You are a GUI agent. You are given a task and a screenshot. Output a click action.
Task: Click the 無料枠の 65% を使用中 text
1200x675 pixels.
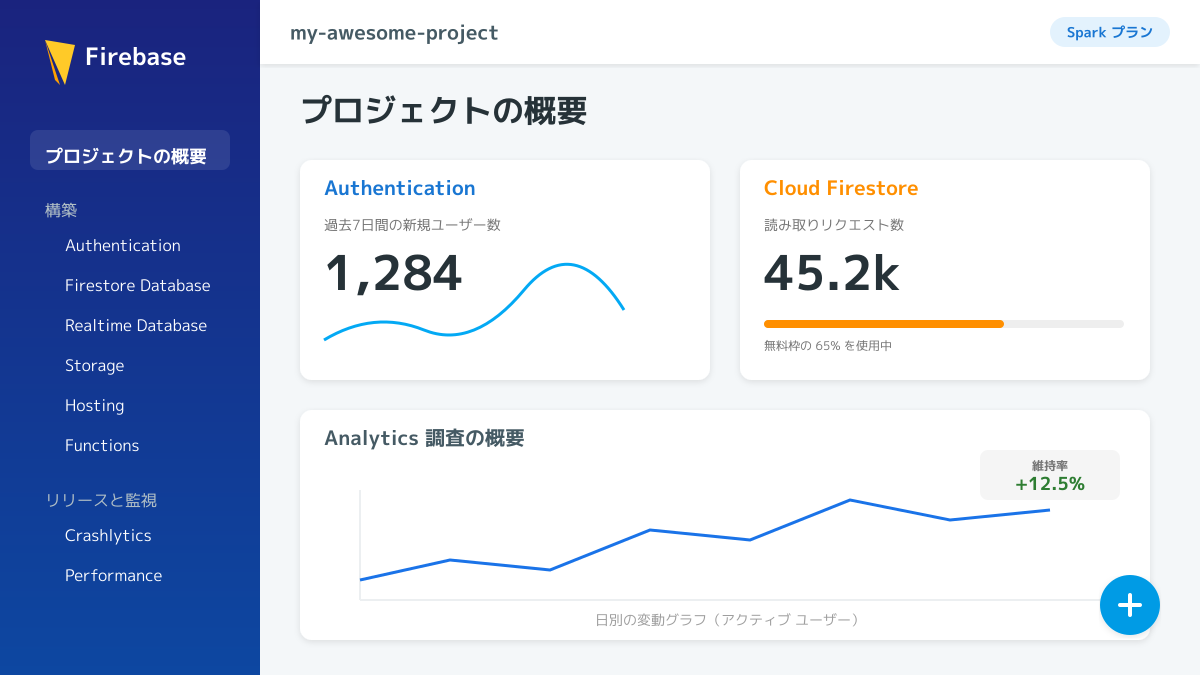[x=828, y=346]
